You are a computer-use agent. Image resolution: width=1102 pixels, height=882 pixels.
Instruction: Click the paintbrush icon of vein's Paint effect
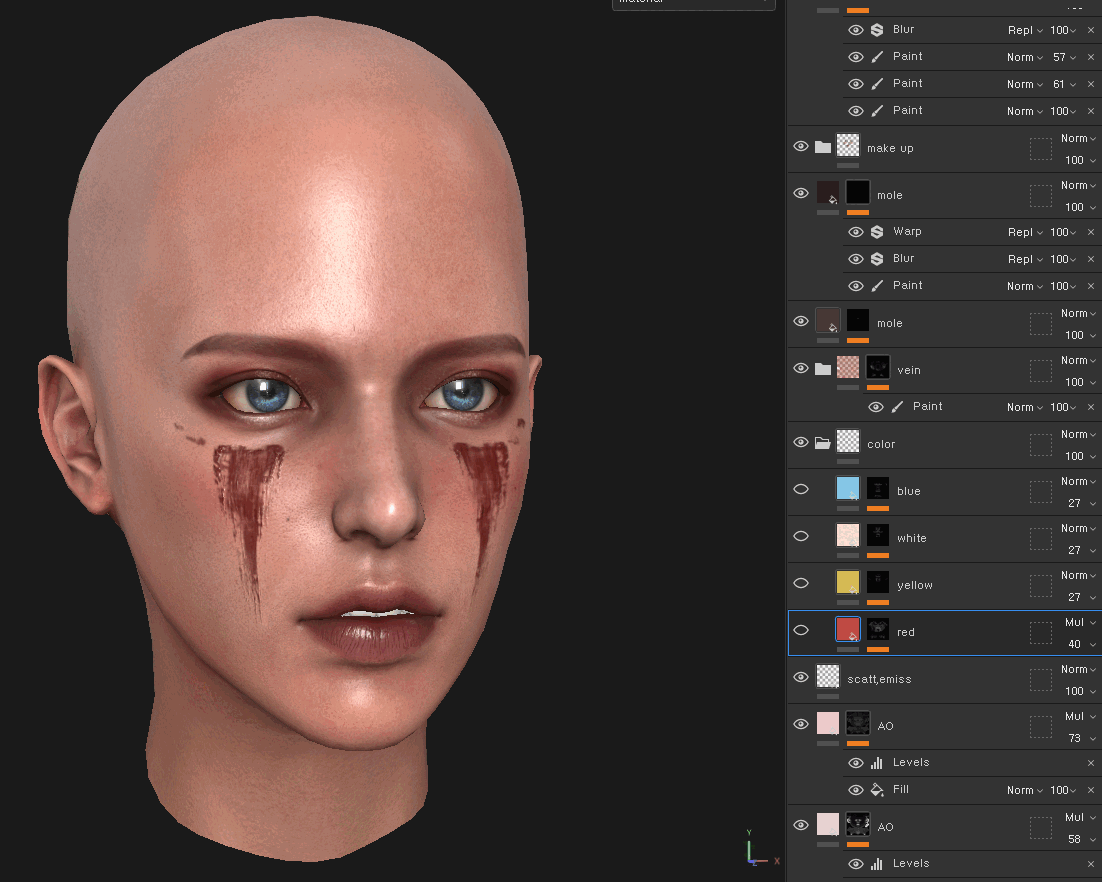click(x=897, y=407)
